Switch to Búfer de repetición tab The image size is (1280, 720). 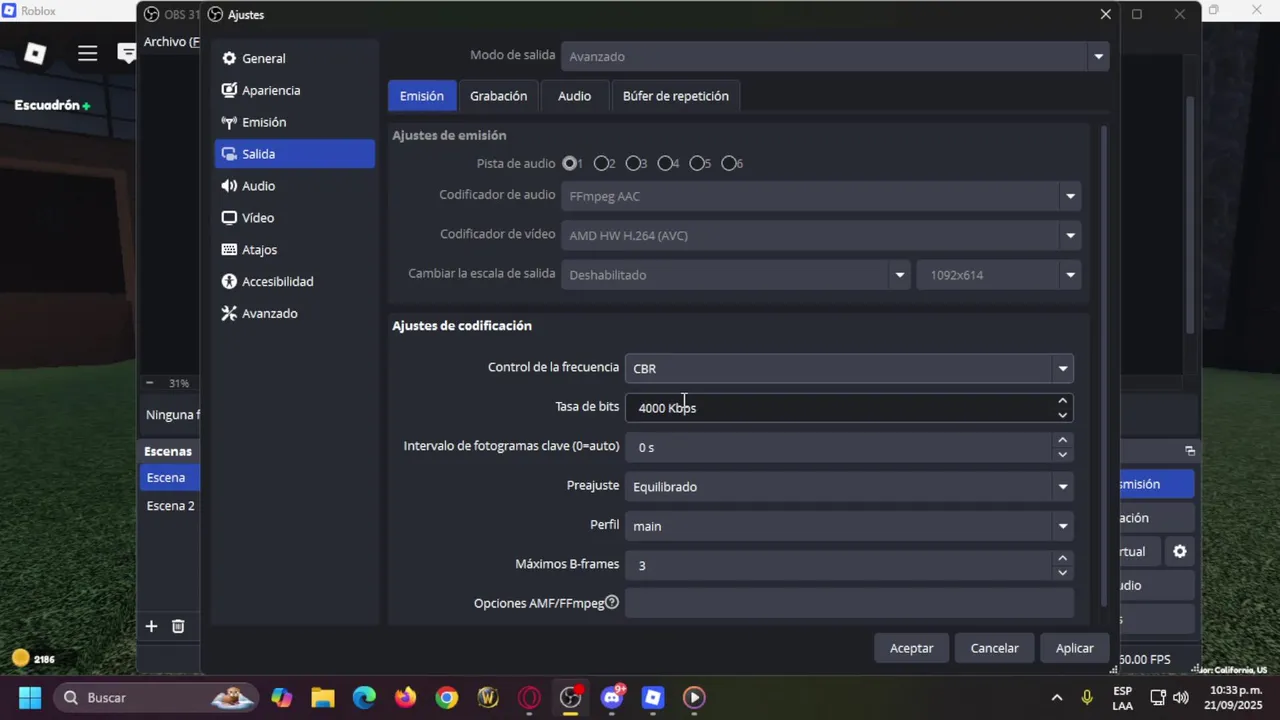coord(676,96)
